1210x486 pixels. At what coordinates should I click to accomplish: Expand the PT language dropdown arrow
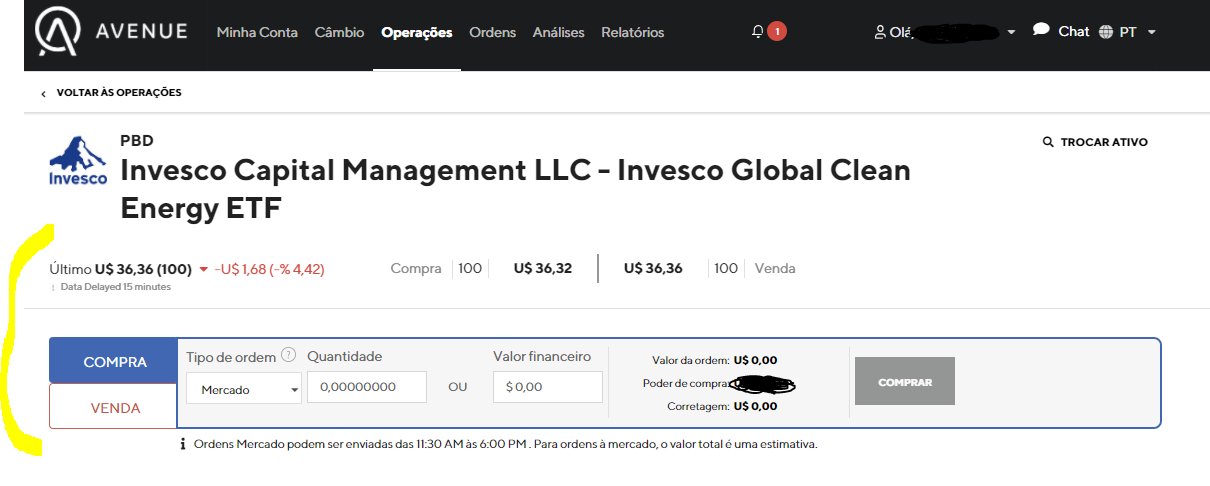pos(1151,33)
